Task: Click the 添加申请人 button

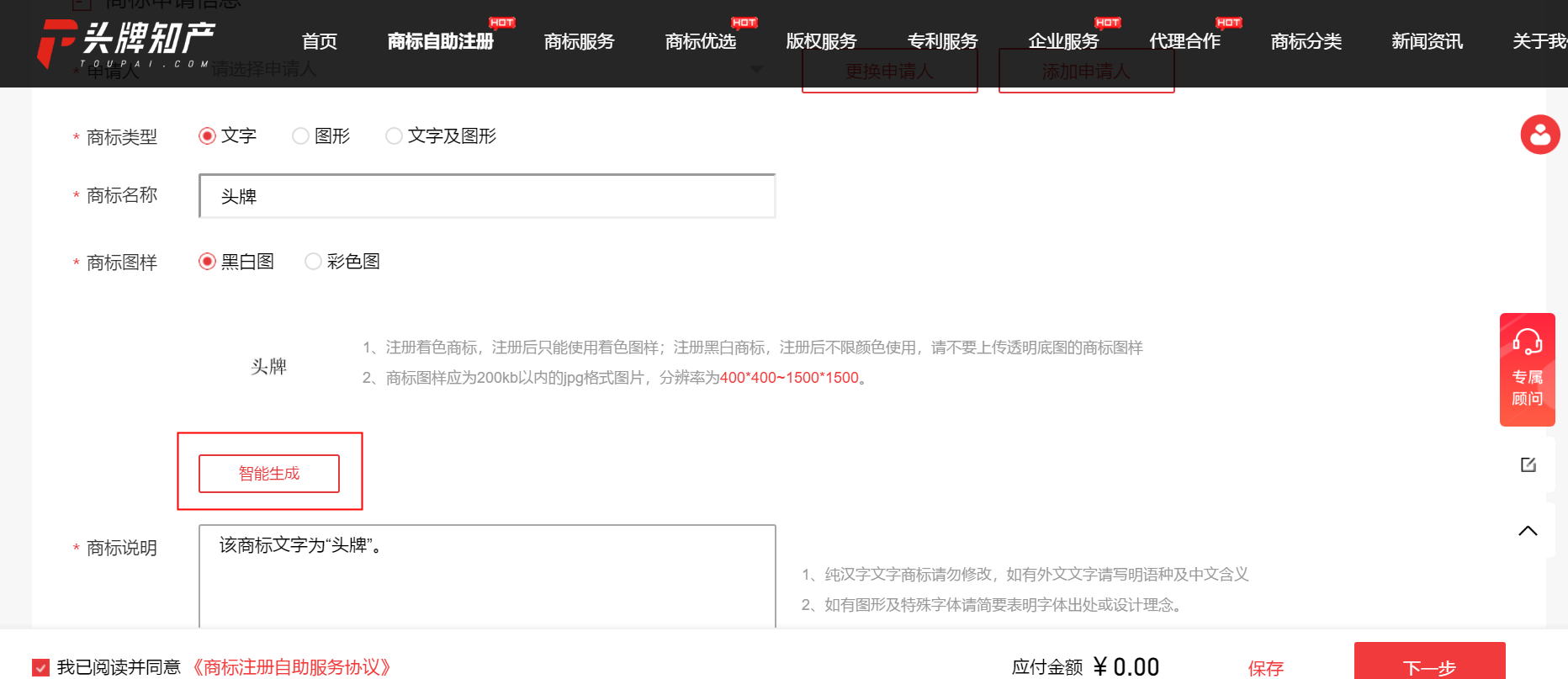Action: tap(1086, 72)
